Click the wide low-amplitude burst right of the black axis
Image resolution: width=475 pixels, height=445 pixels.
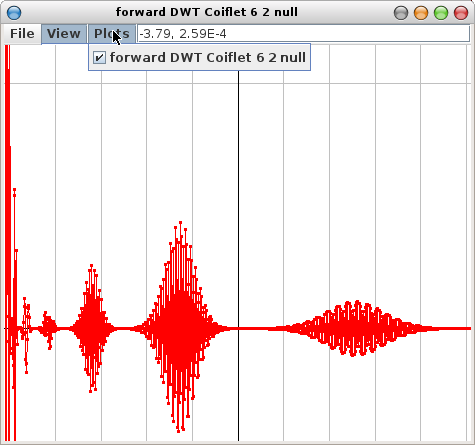[357, 329]
